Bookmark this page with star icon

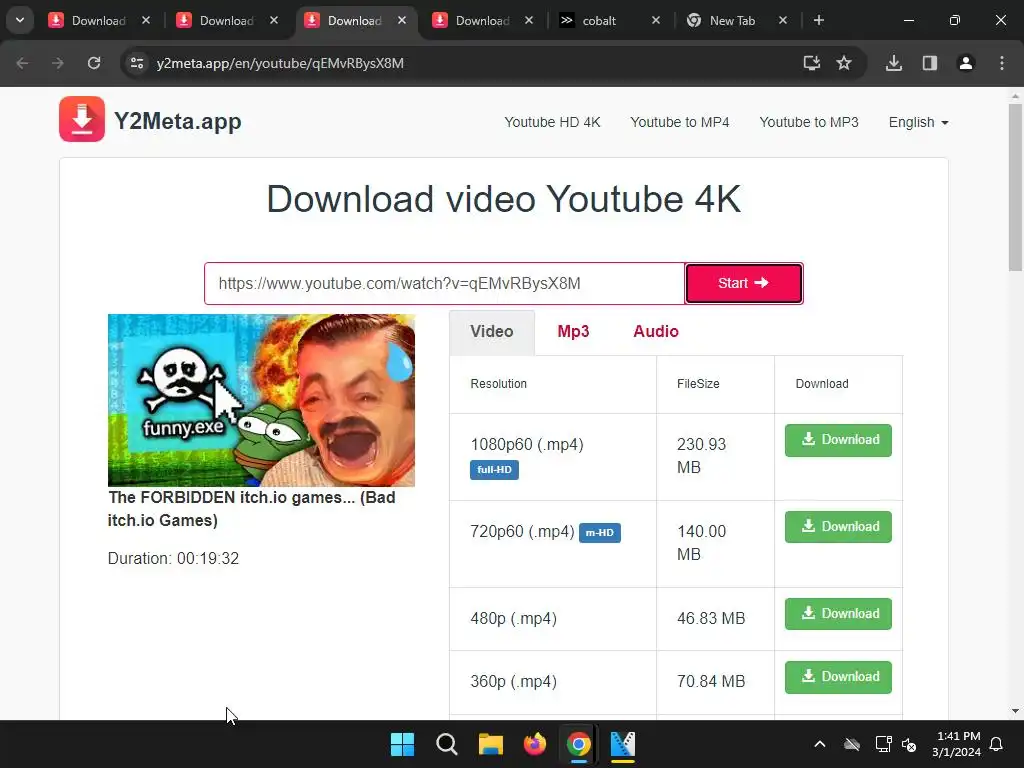click(844, 63)
